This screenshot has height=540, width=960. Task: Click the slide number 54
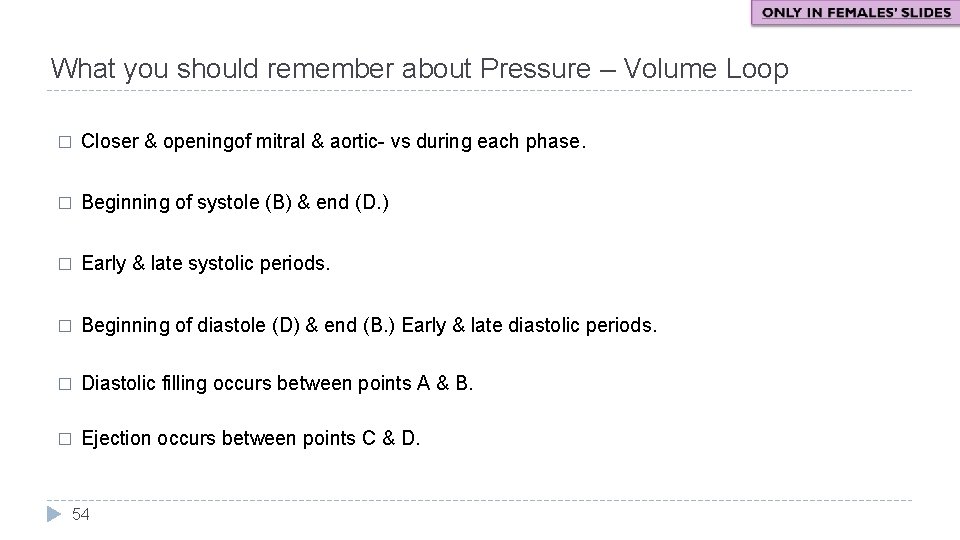[x=82, y=514]
